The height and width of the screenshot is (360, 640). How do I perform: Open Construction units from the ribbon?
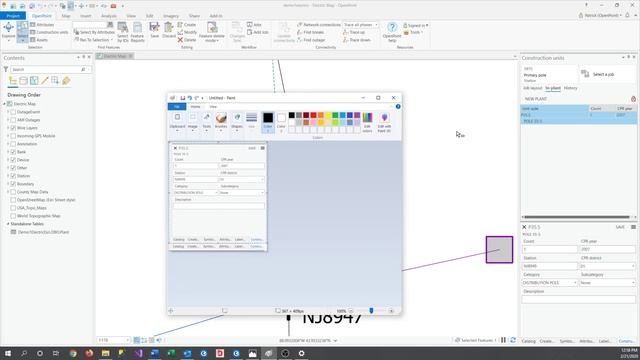49,32
